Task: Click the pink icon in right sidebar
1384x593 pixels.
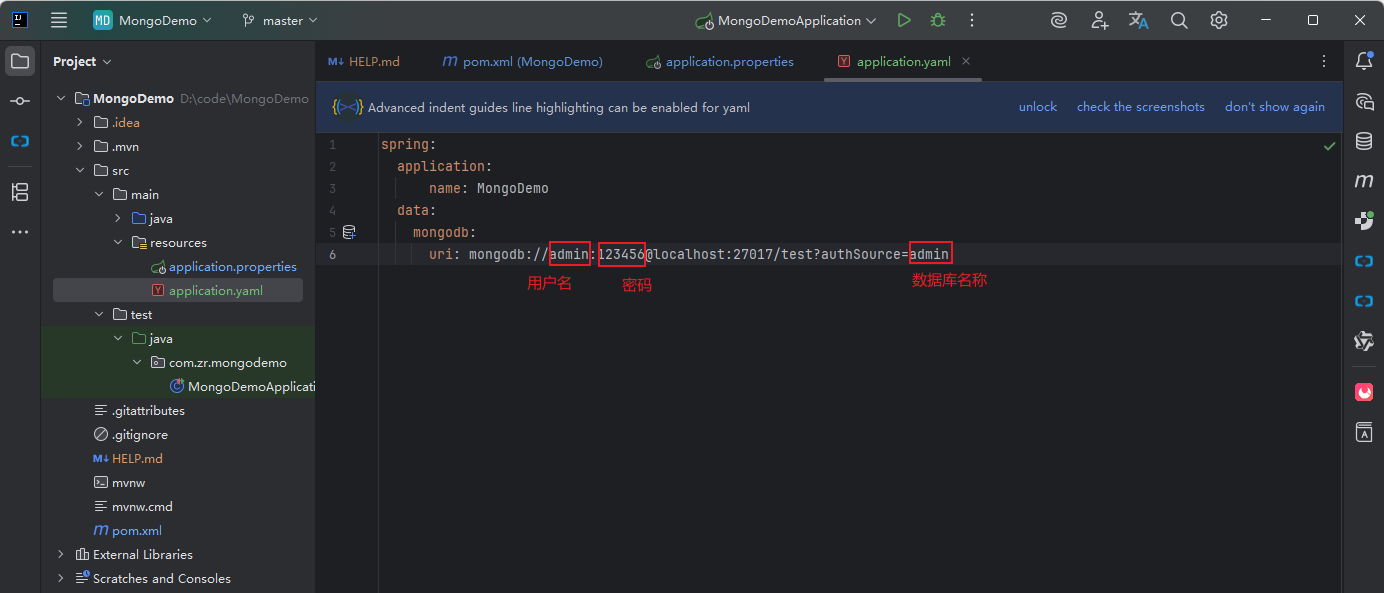Action: (x=1364, y=392)
